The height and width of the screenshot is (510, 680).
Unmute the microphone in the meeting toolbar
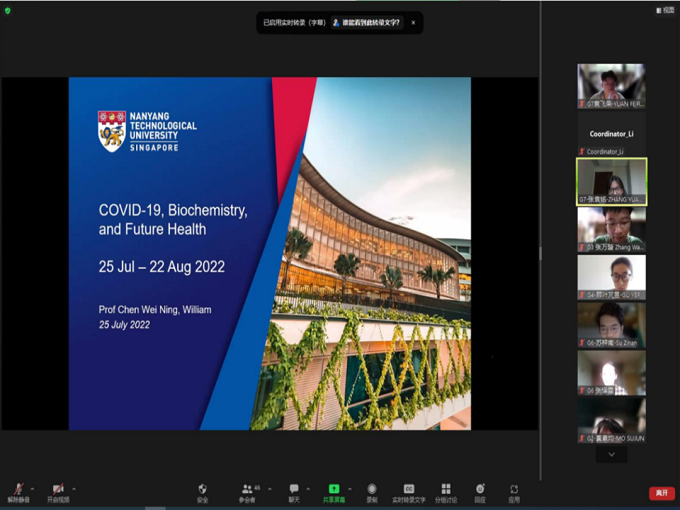coord(18,490)
